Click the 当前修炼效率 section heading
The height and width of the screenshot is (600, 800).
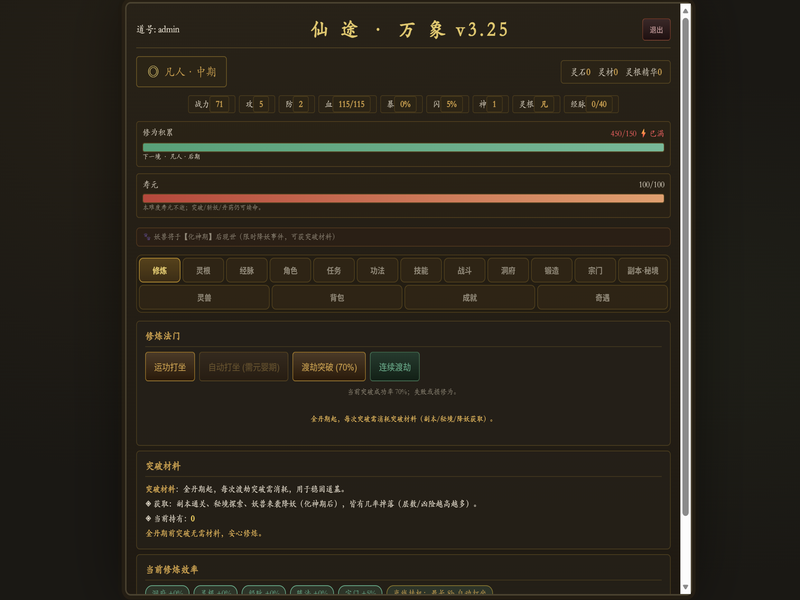172,569
